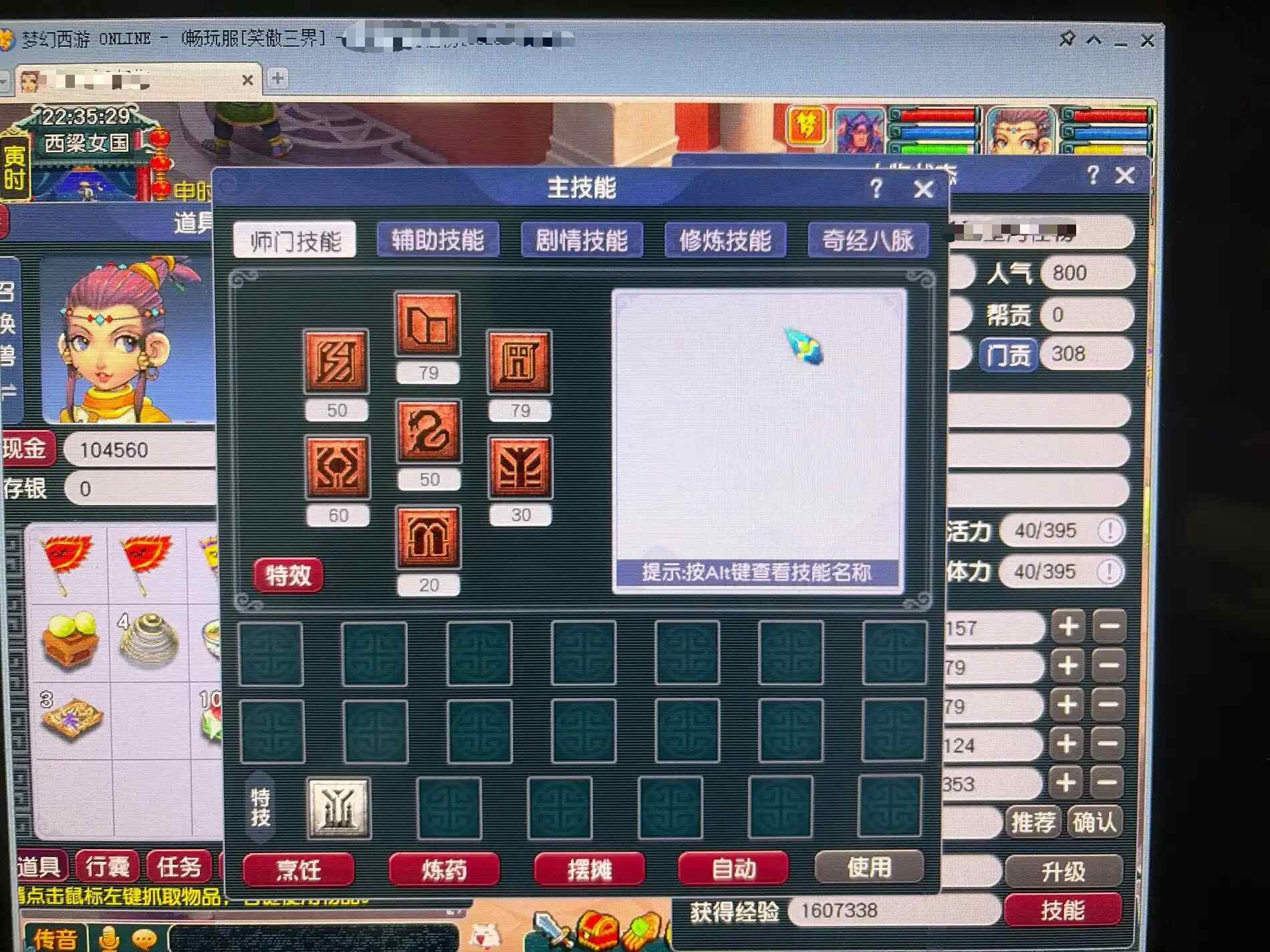Click the exclamation icon beside 体力
Screen dimensions: 1270x952
(1109, 572)
